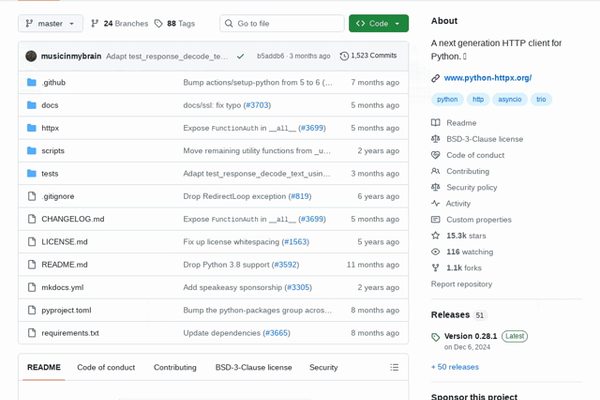The image size is (600, 400).
Task: Open the docs folder
Action: [50, 105]
